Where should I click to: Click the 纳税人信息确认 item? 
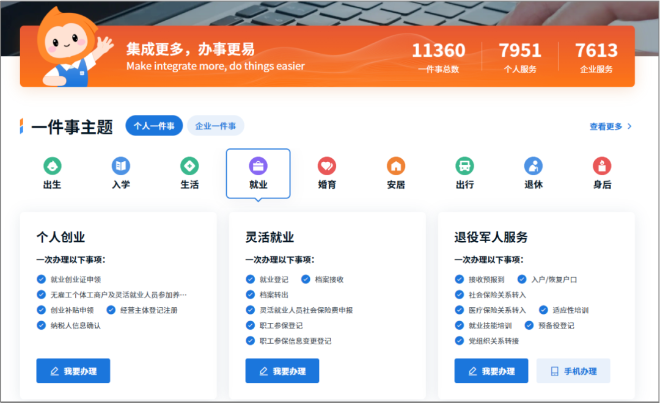69,325
